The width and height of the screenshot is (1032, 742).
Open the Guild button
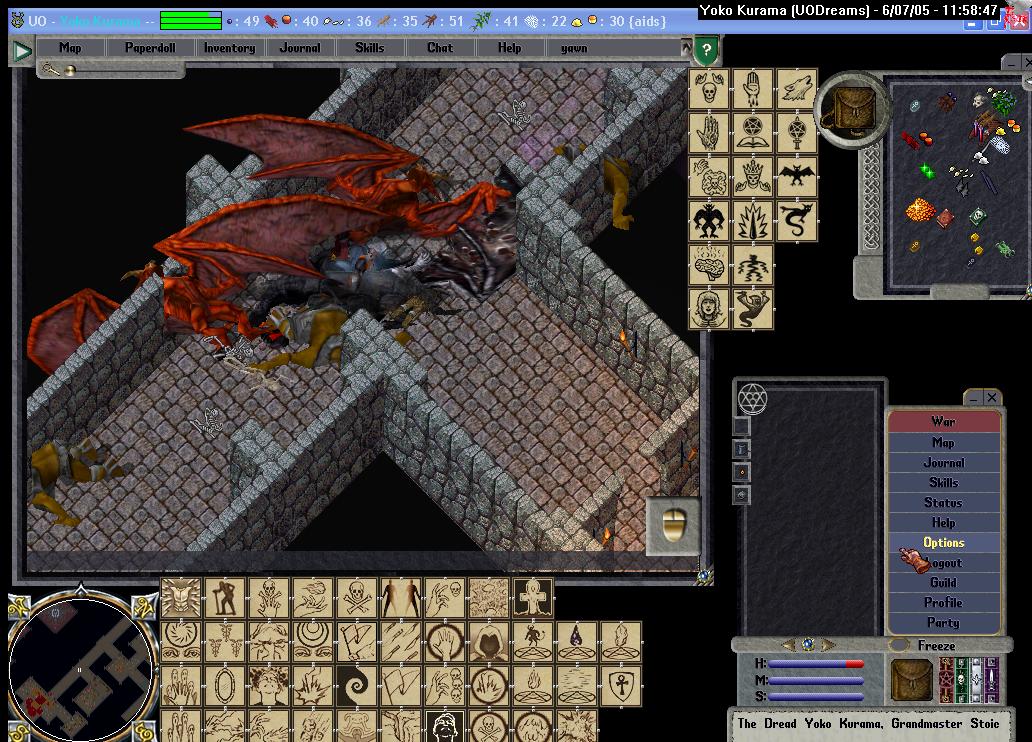coord(943,583)
